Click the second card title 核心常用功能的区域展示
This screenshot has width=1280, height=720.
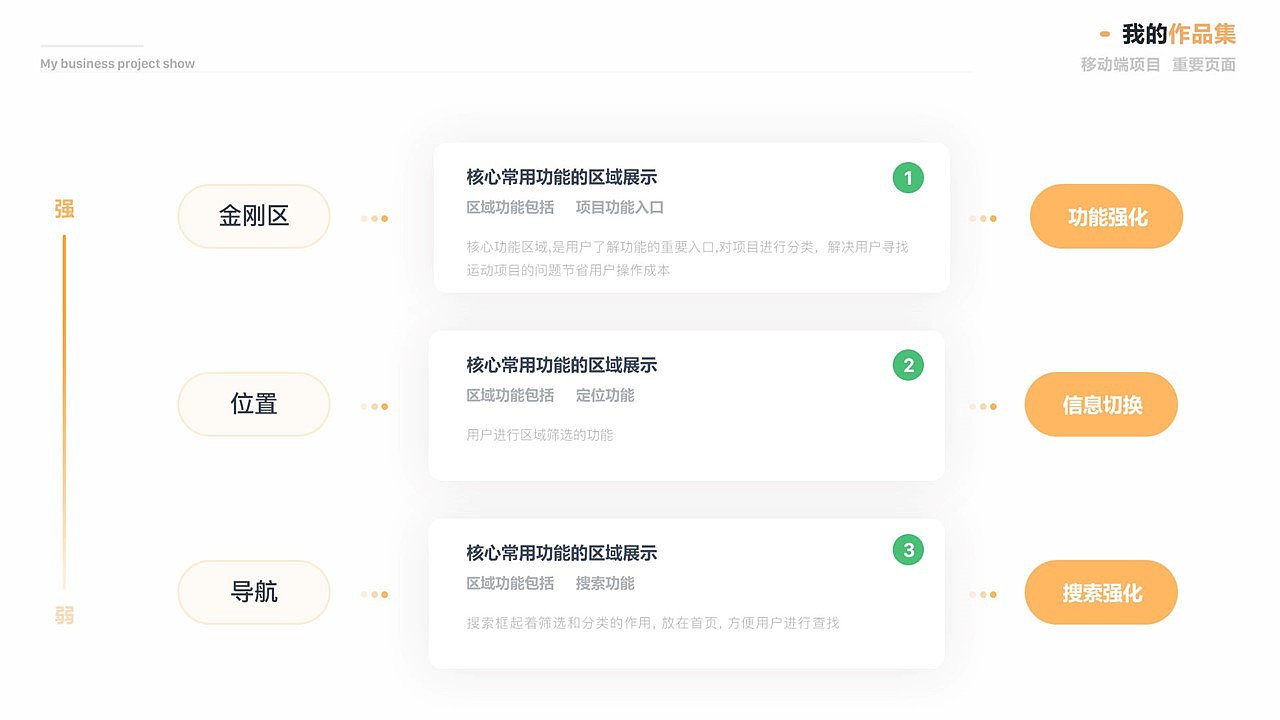(x=562, y=366)
